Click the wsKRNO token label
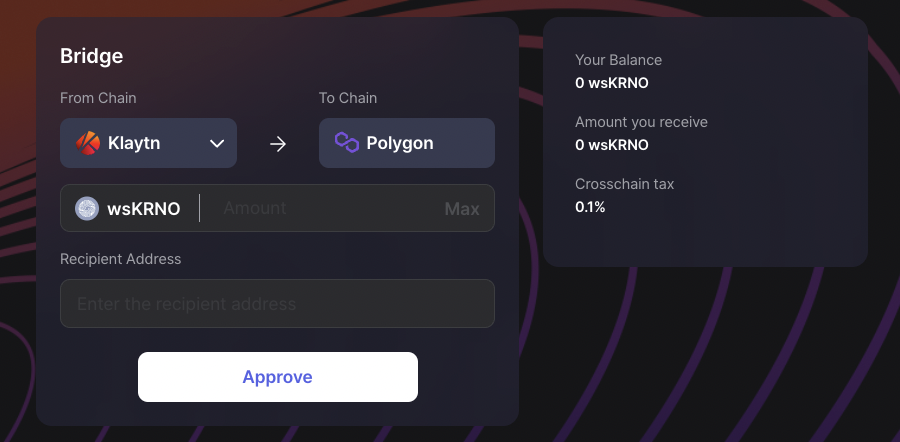This screenshot has height=442, width=900. (x=143, y=209)
